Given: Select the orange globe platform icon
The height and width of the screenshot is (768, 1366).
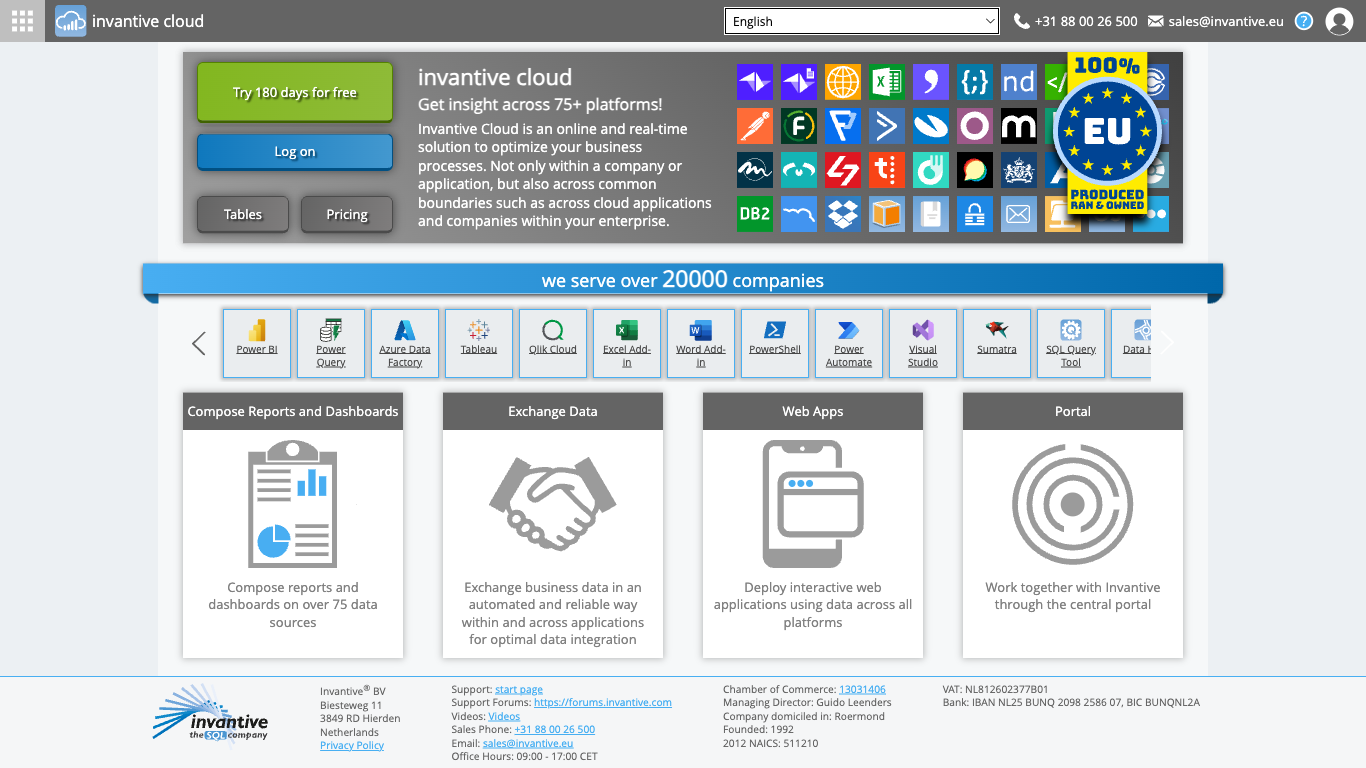Looking at the screenshot, I should click(x=843, y=82).
